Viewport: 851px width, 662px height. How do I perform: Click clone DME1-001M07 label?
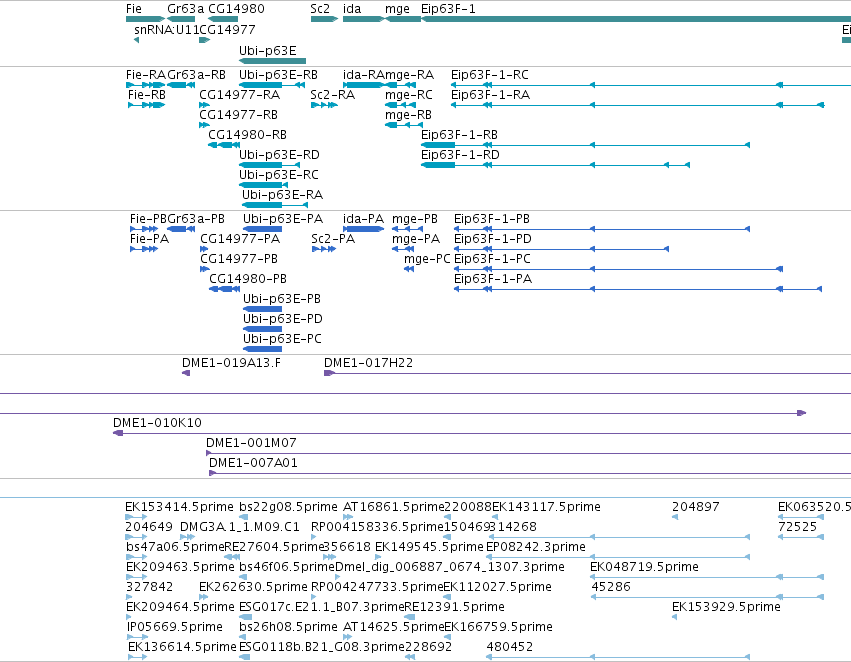(251, 442)
